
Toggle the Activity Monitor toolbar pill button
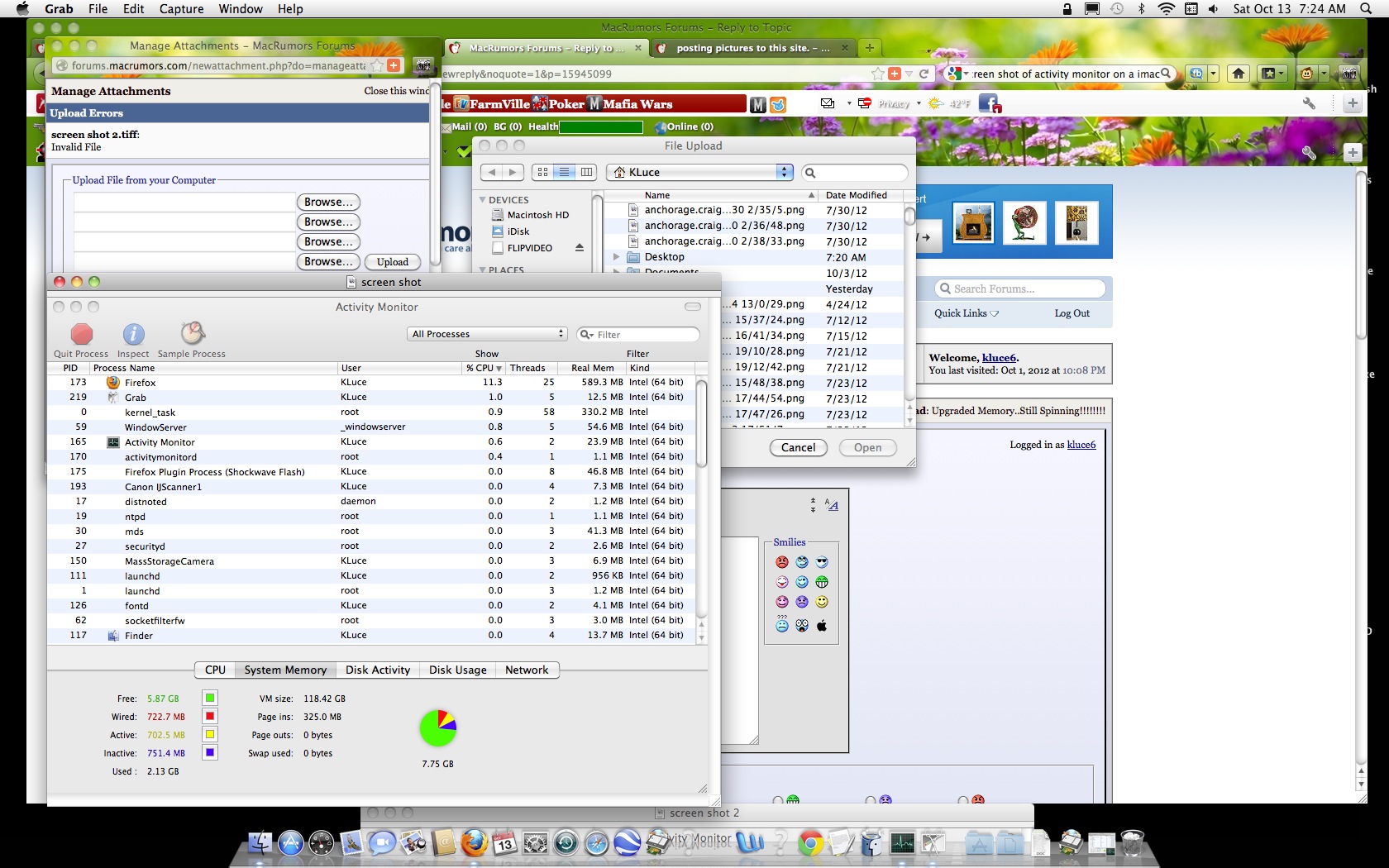[693, 307]
